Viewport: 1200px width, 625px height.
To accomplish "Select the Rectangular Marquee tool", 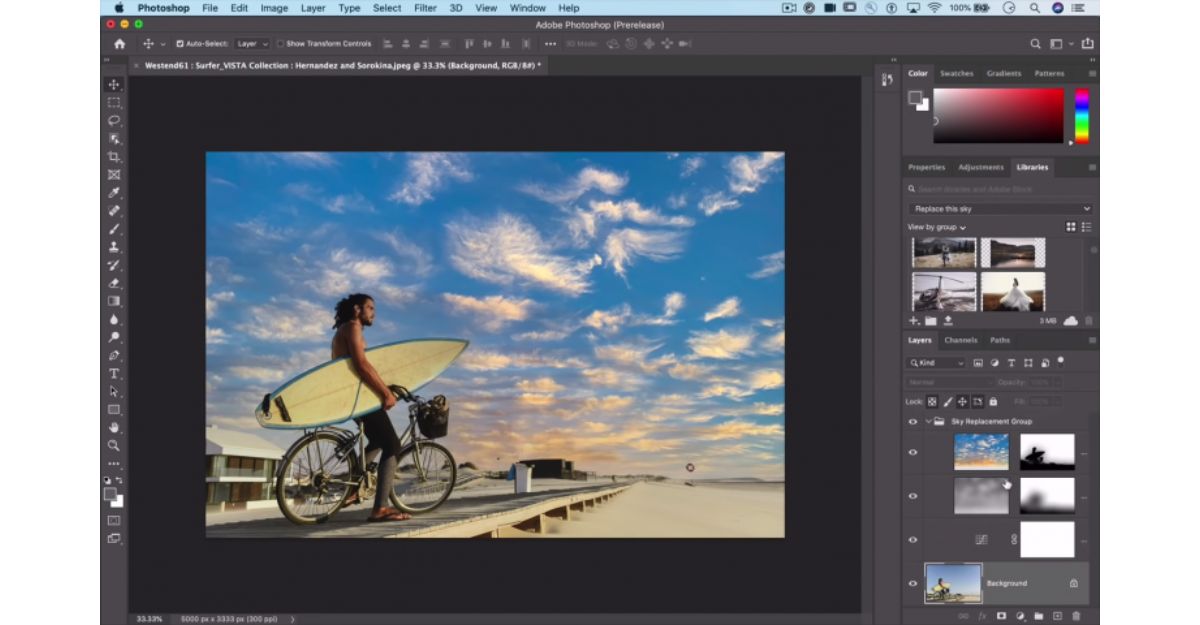I will 114,102.
